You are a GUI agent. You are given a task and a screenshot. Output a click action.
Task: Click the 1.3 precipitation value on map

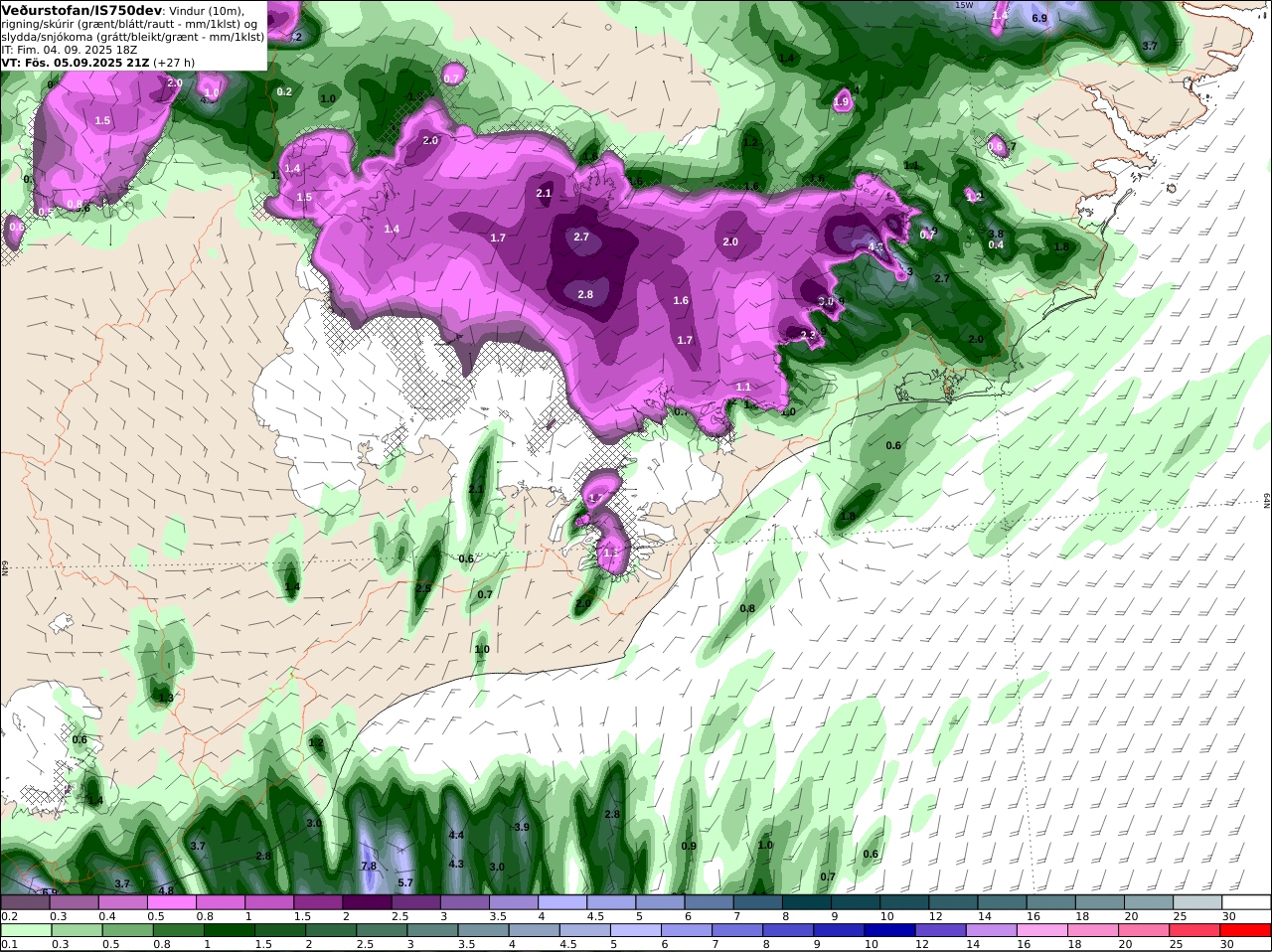(166, 698)
